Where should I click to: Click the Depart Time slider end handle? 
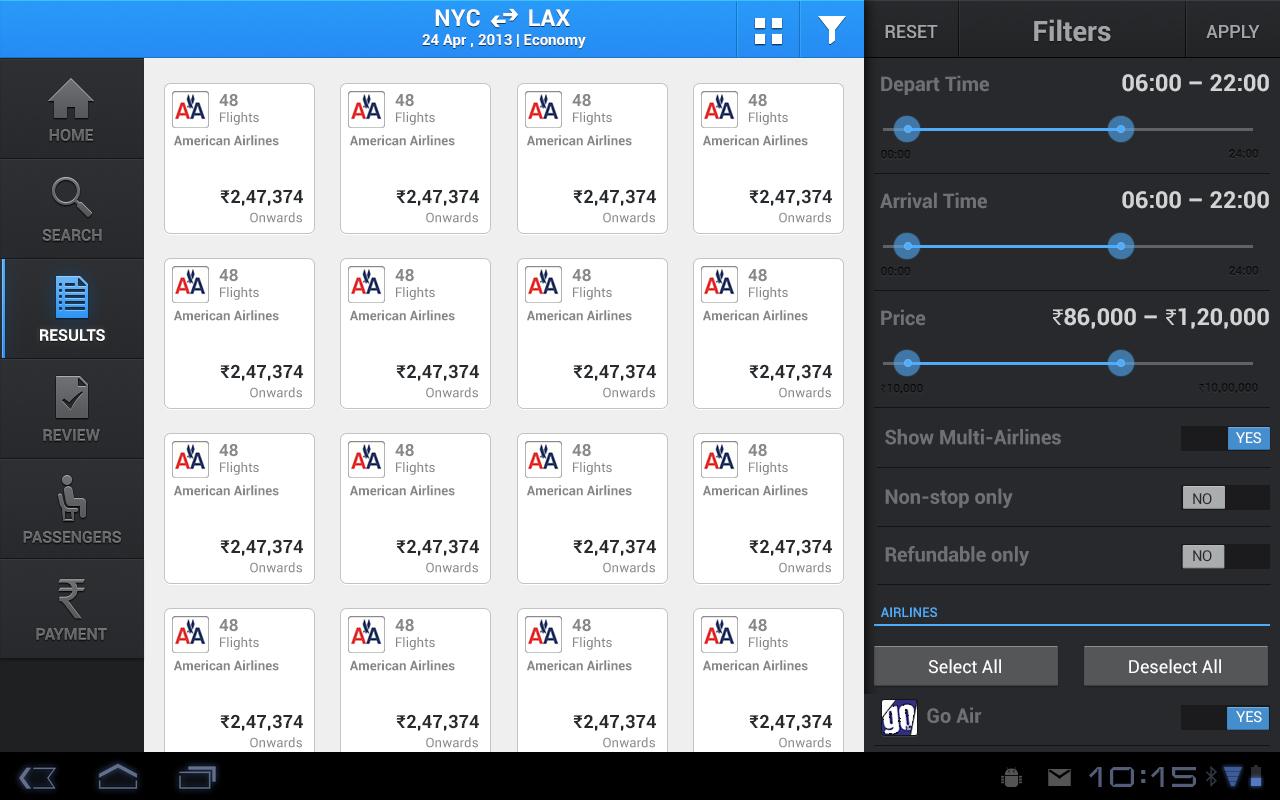coord(1121,129)
